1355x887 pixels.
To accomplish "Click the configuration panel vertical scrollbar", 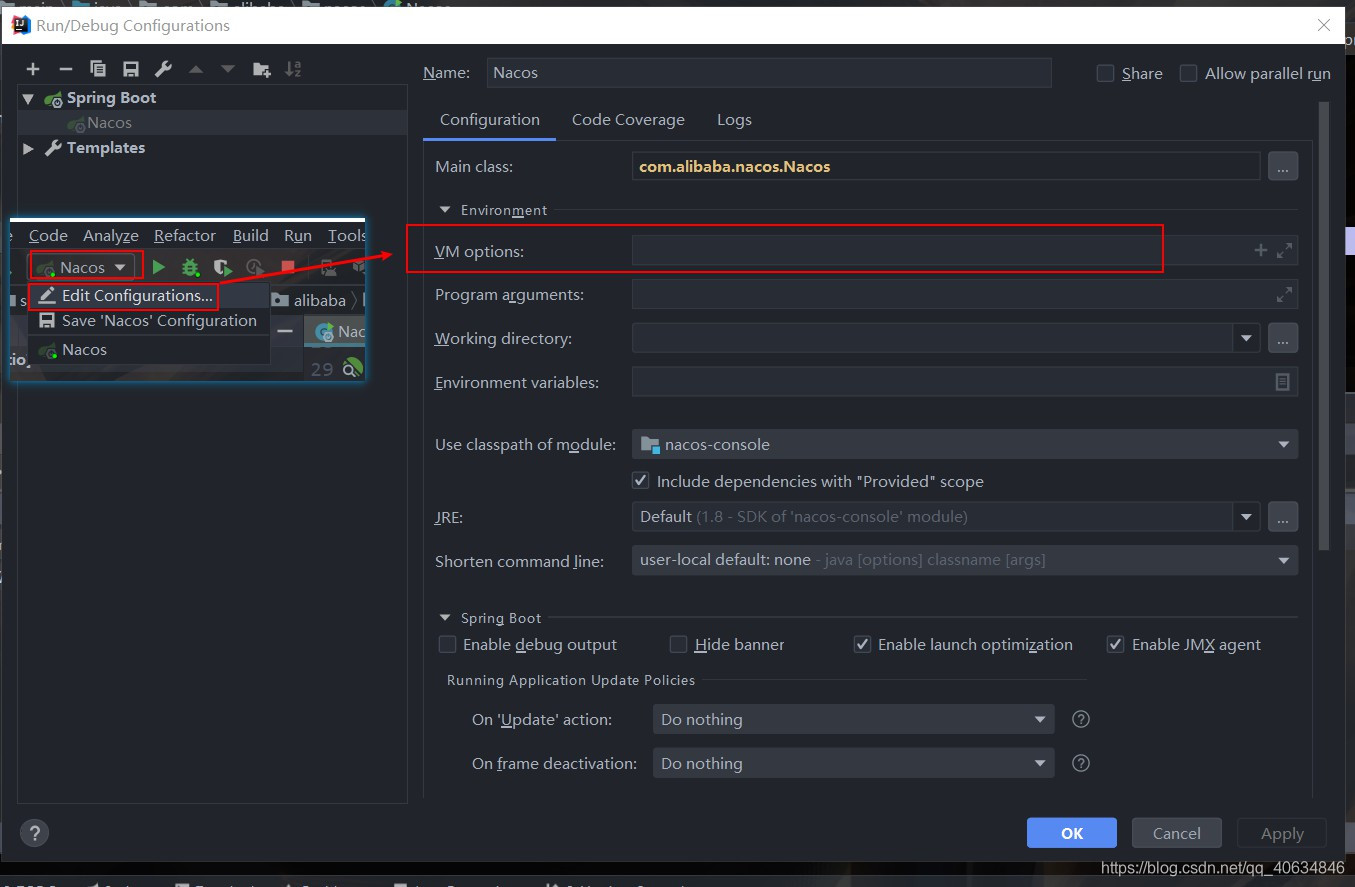I will 1324,325.
